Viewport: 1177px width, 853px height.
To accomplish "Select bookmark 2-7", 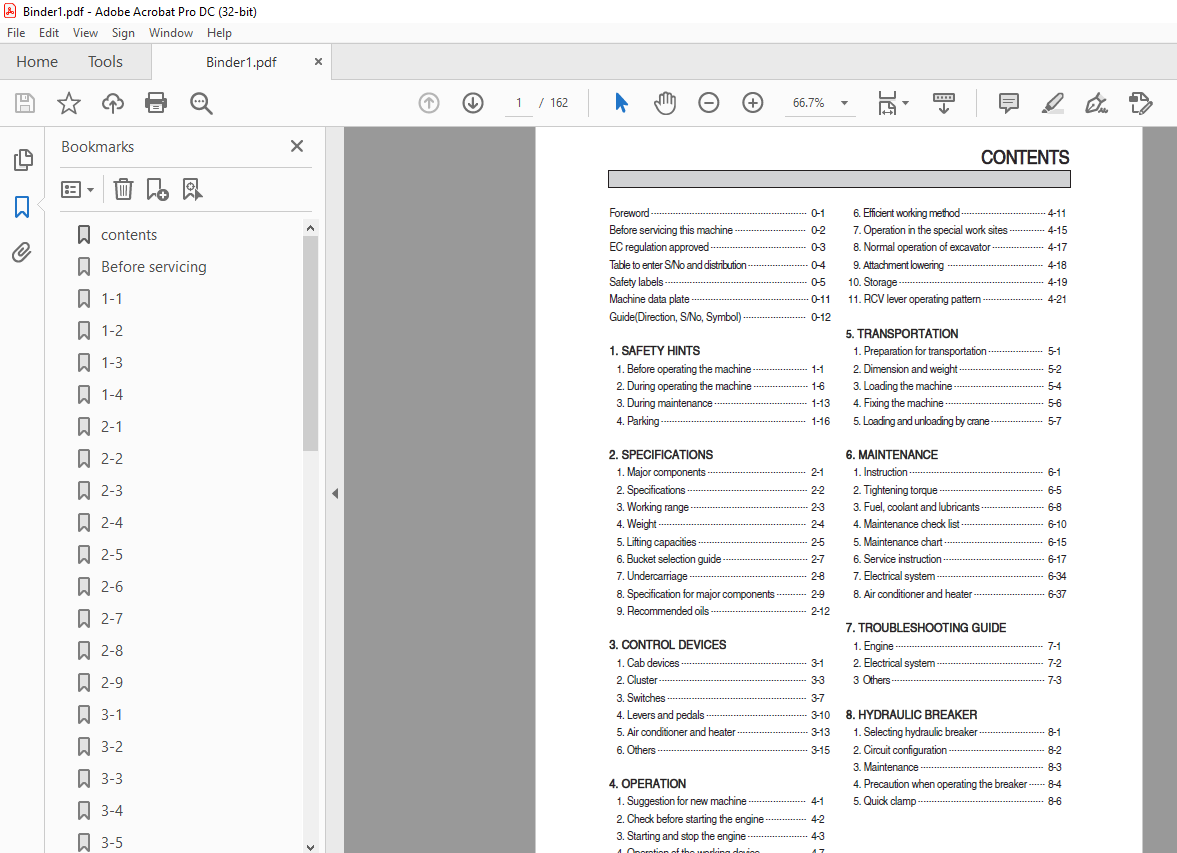I will pos(112,619).
